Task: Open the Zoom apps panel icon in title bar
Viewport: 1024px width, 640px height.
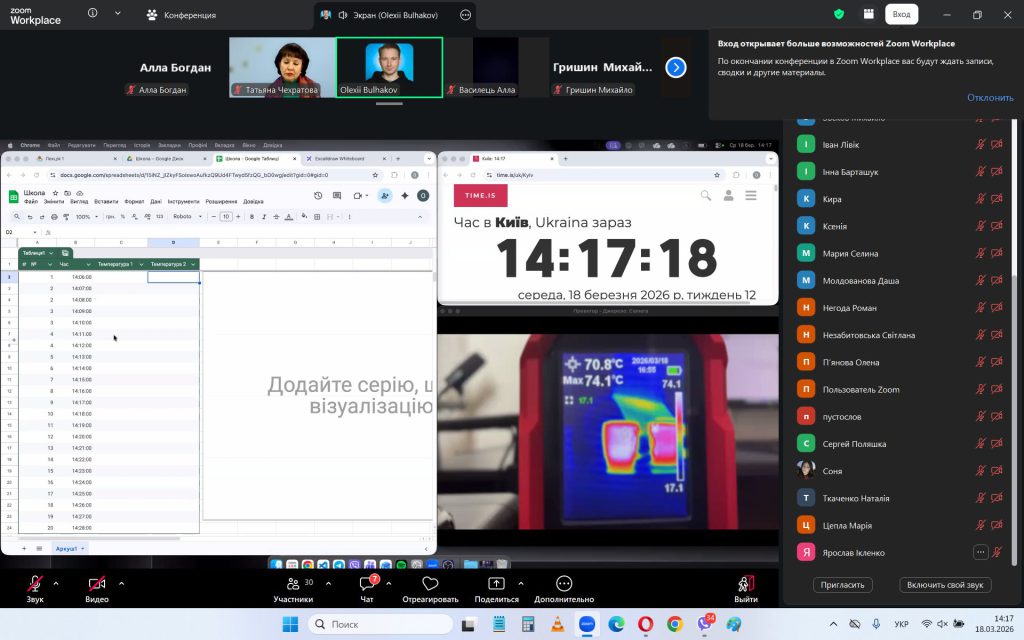Action: [x=869, y=14]
